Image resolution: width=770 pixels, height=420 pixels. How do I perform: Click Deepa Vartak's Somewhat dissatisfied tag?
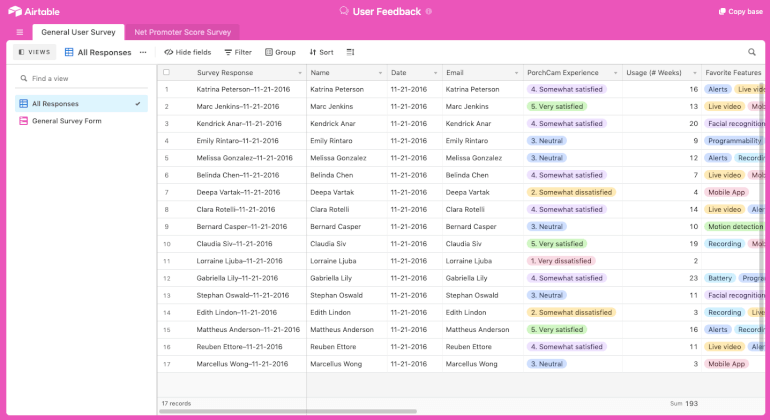tap(572, 193)
